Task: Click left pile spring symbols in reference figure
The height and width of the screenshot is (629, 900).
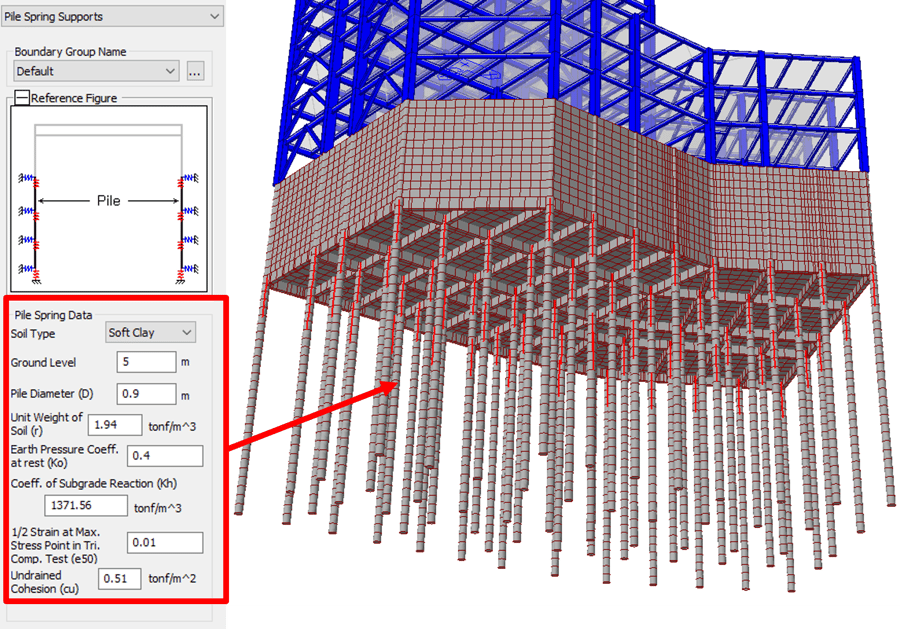Action: tap(28, 223)
